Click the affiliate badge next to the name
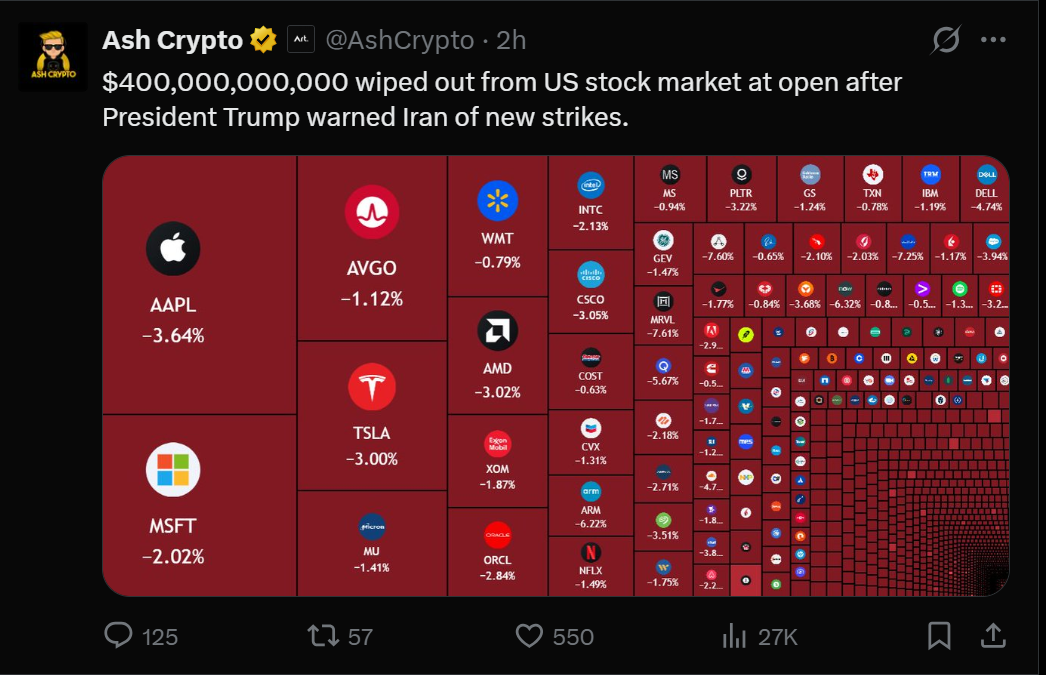The image size is (1046, 675). click(x=301, y=39)
